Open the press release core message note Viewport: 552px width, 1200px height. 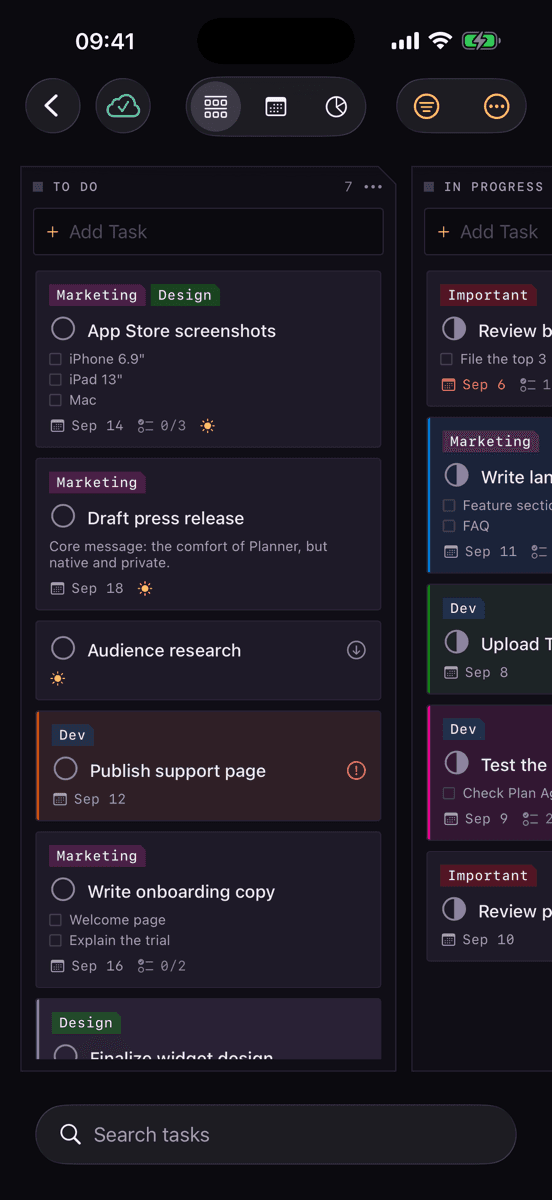(188, 555)
